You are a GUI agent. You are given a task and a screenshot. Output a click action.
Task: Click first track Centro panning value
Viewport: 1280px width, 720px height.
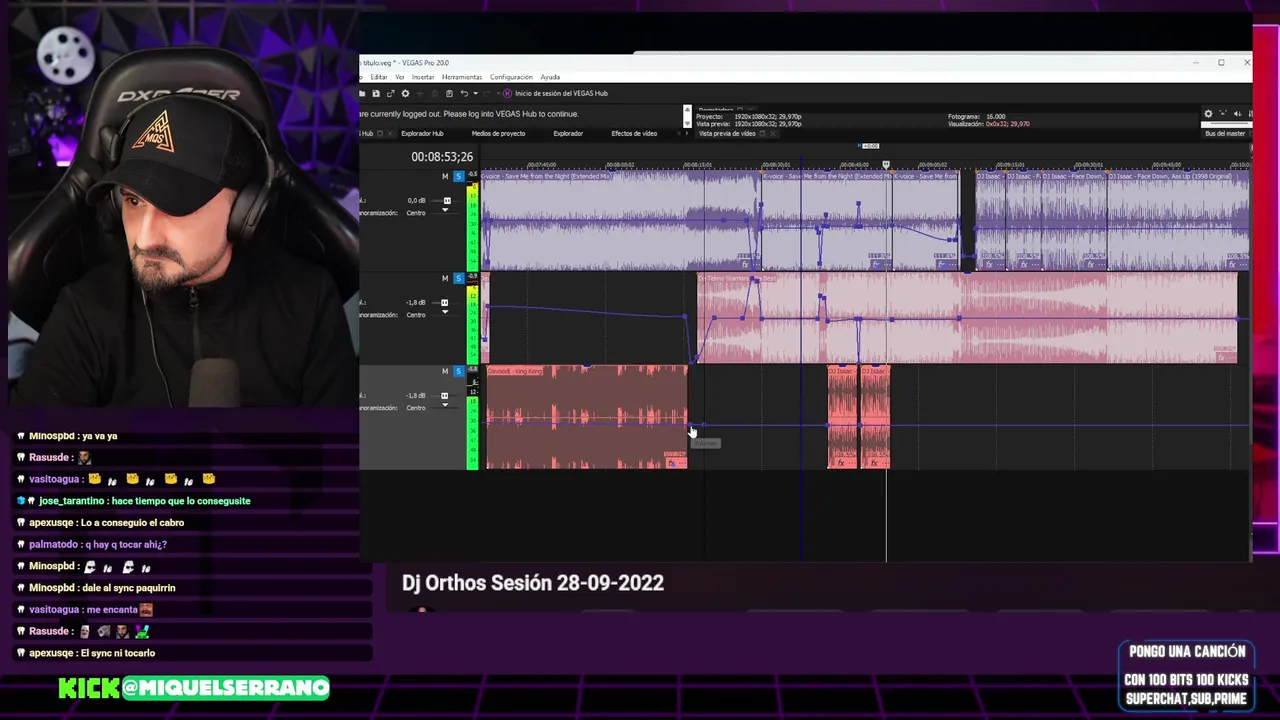416,213
